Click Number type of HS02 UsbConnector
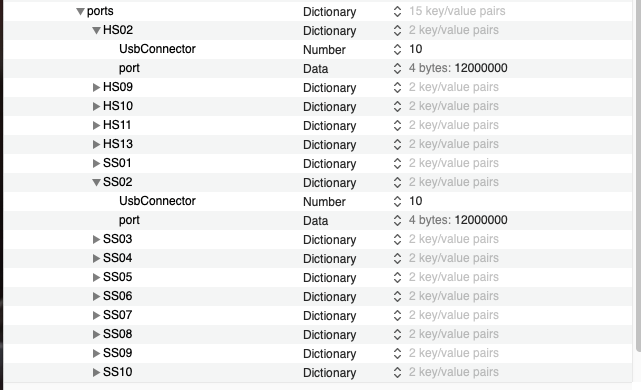The width and height of the screenshot is (641, 390). click(x=324, y=50)
